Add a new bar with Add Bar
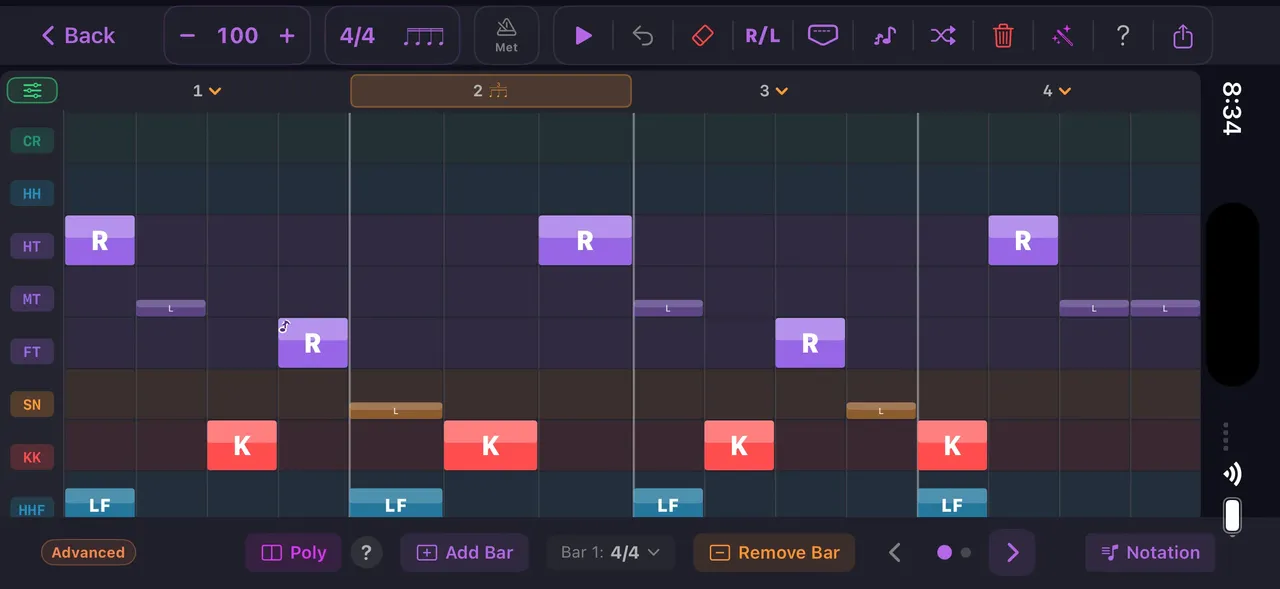The height and width of the screenshot is (589, 1280). [465, 553]
